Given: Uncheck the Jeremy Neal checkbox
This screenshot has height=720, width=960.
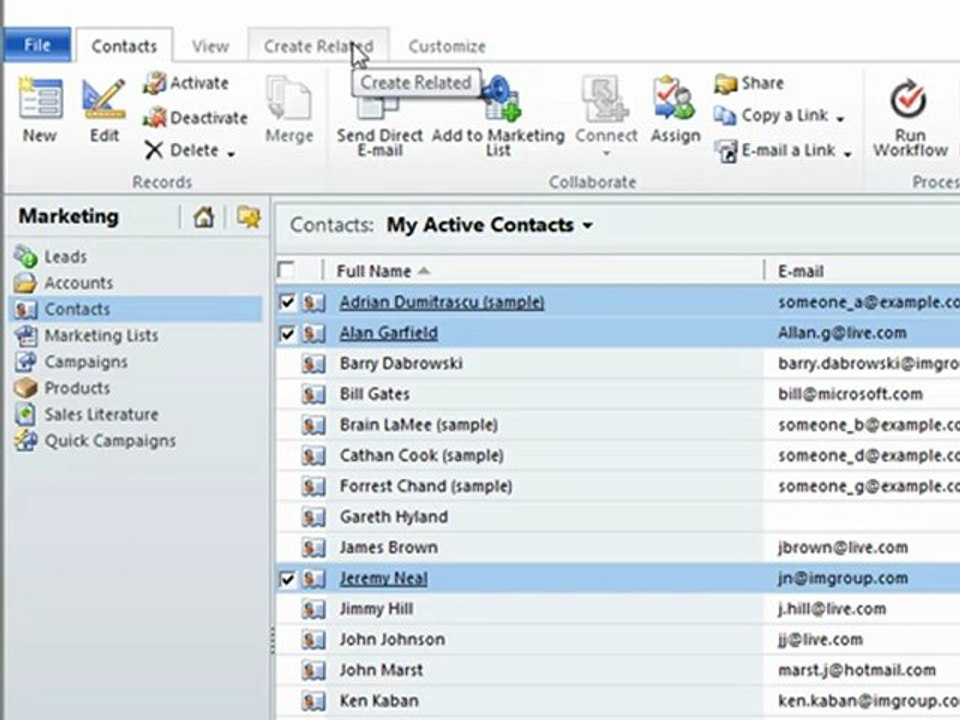Looking at the screenshot, I should pyautogui.click(x=287, y=579).
